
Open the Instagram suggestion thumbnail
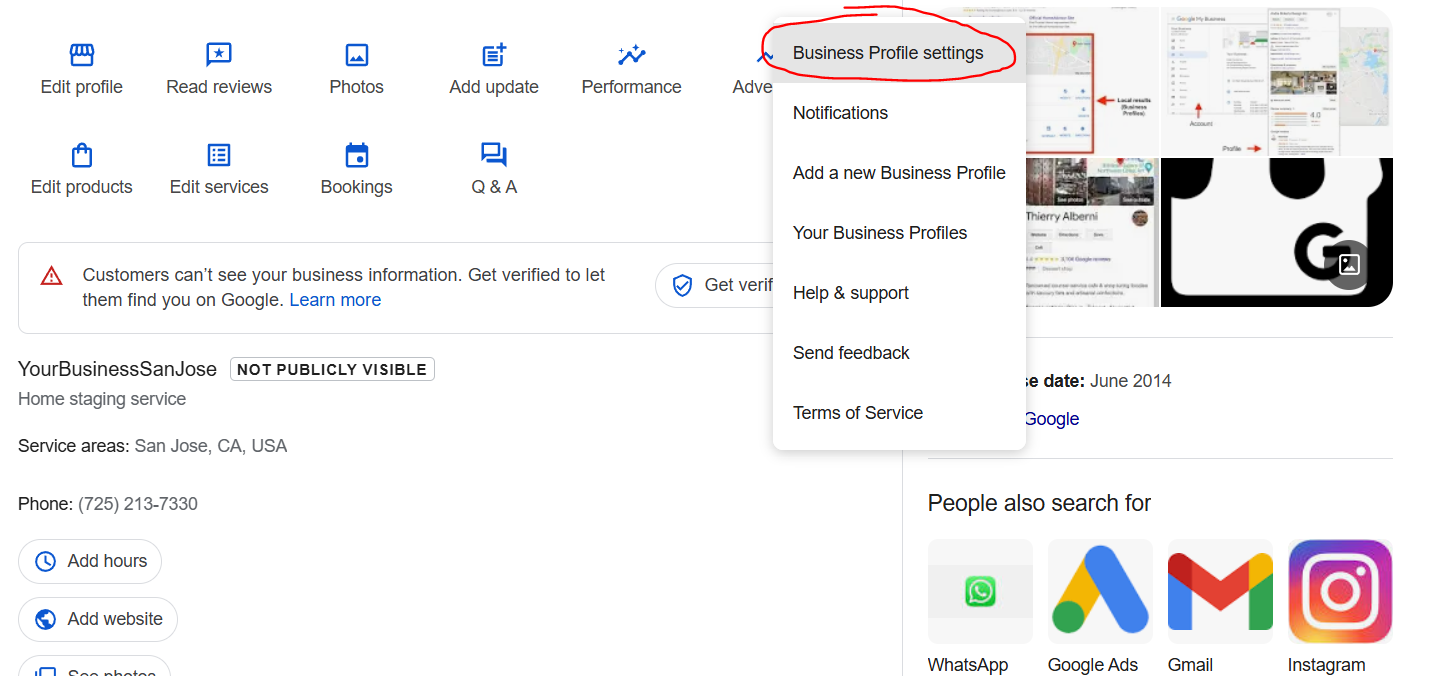click(x=1340, y=592)
